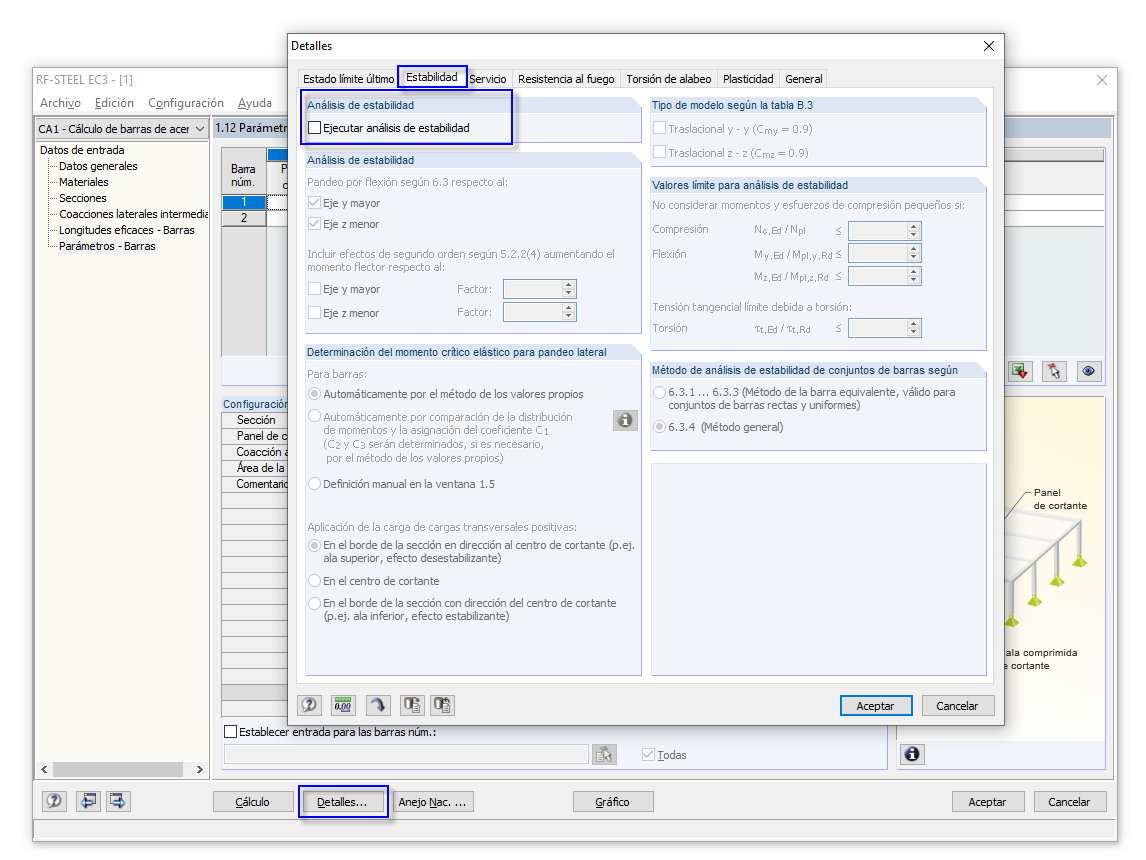This screenshot has width=1146, height=860.
Task: Toggle Eje z menor buckling checkbox
Action: coord(314,224)
